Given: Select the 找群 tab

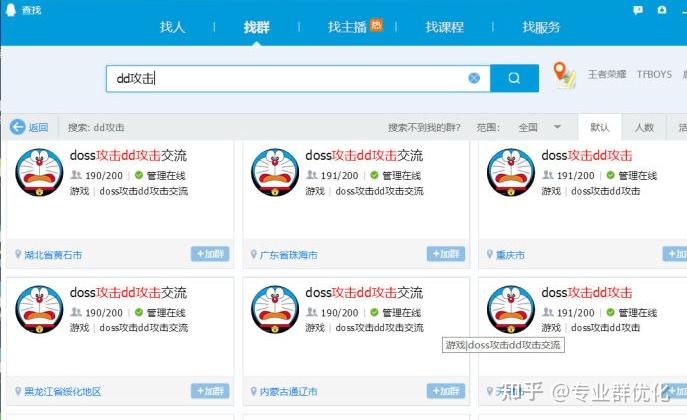Looking at the screenshot, I should pyautogui.click(x=256, y=27).
